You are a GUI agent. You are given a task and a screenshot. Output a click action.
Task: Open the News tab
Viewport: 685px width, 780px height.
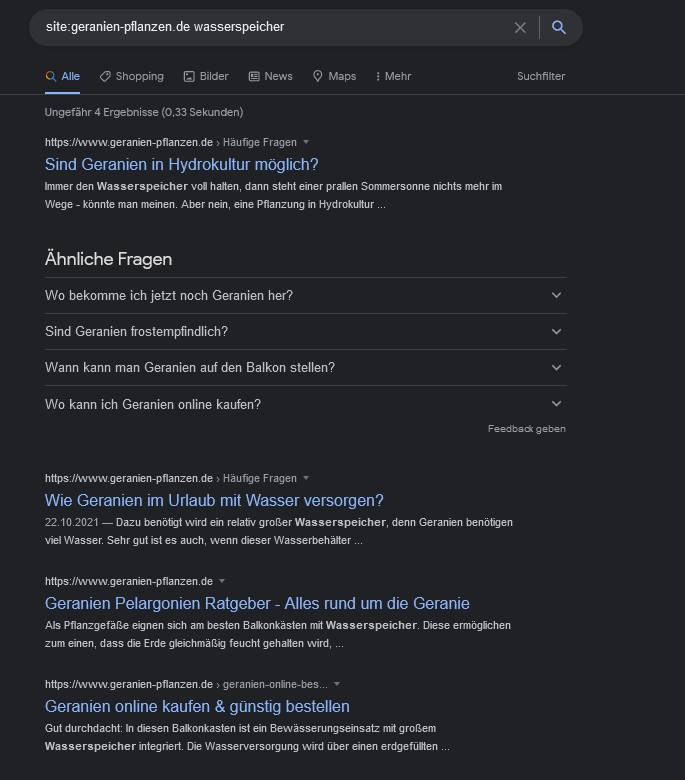[x=270, y=76]
